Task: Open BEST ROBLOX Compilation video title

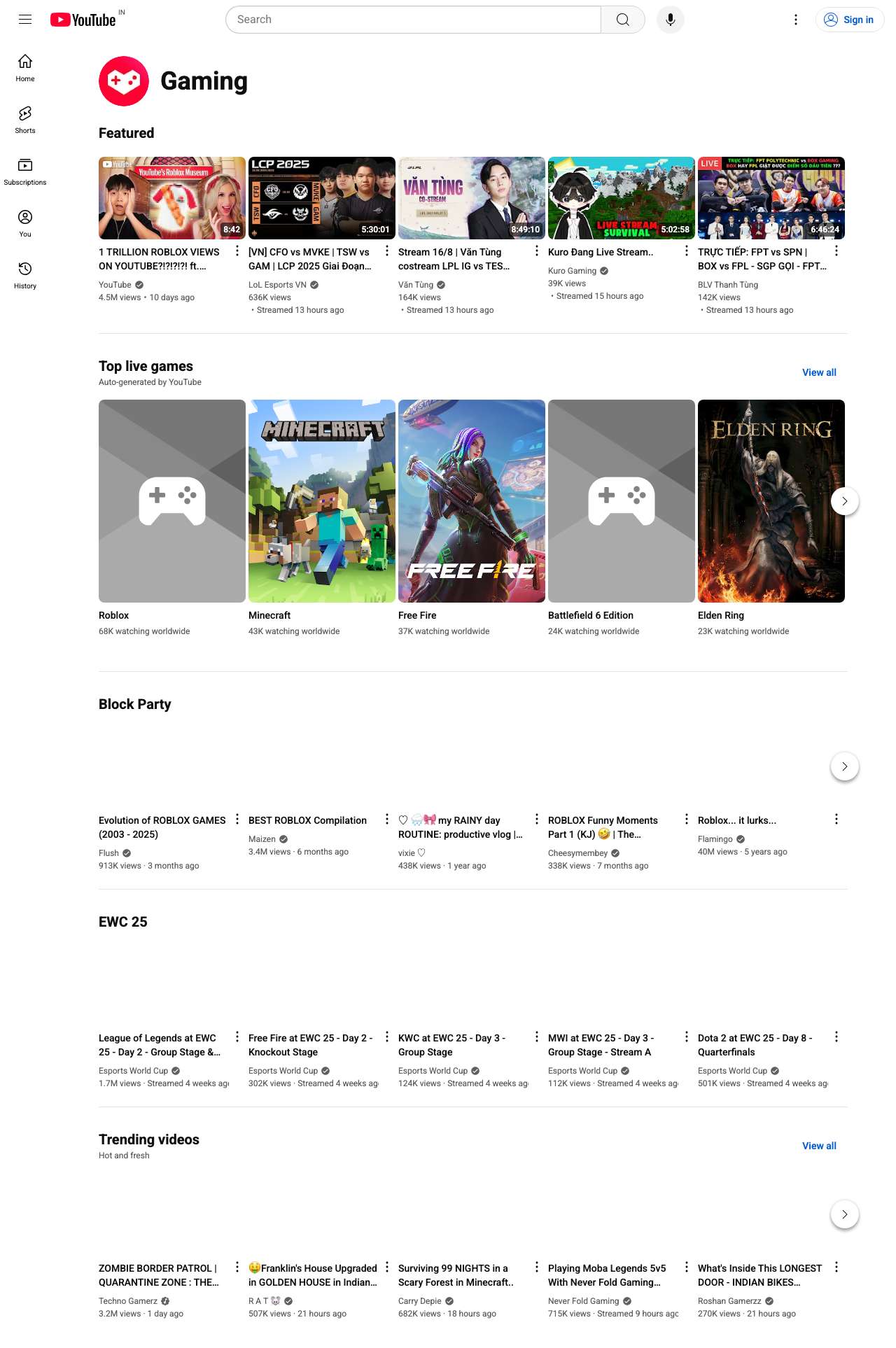Action: [307, 820]
